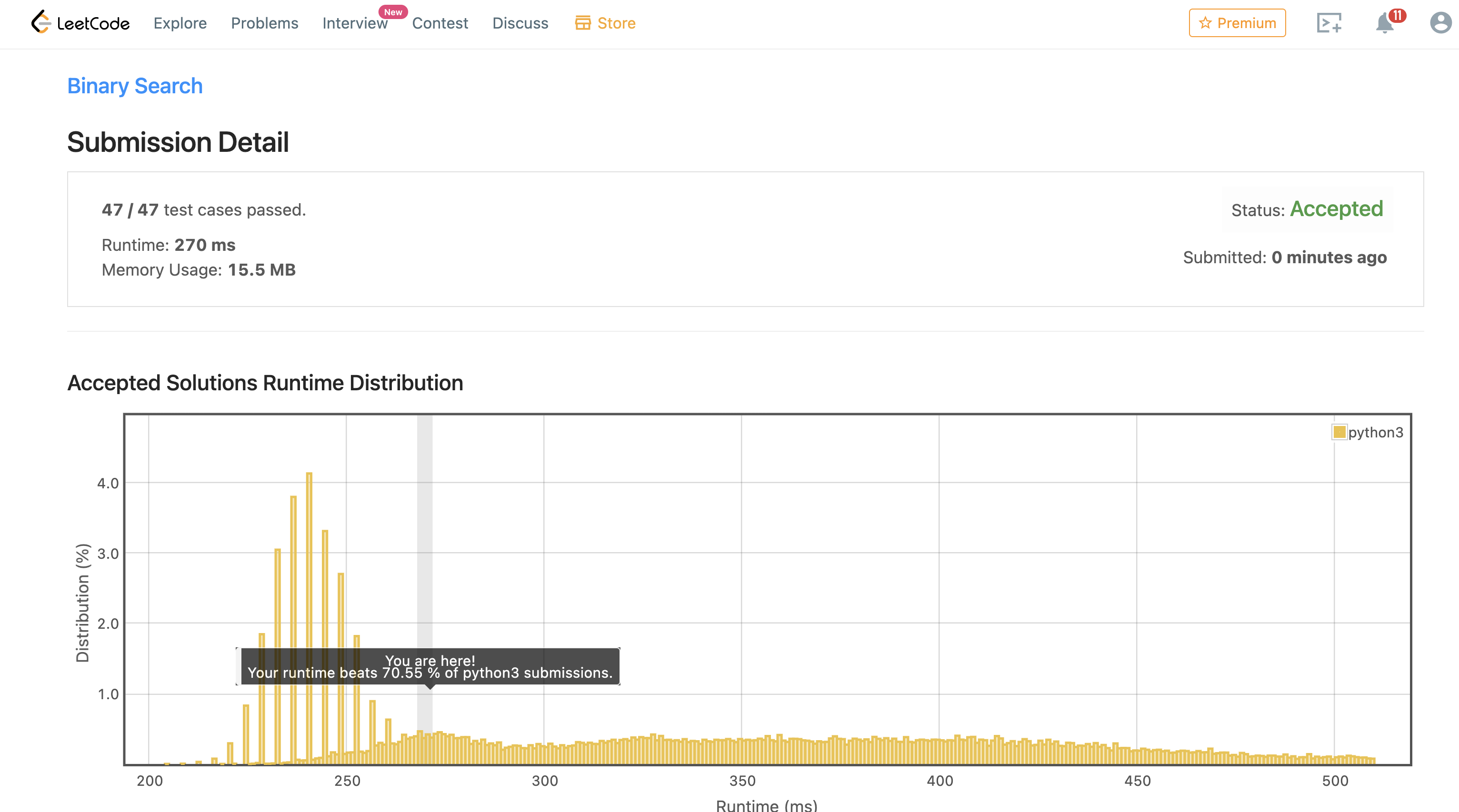Toggle the python3 legend swatch
The image size is (1459, 812).
coord(1339,432)
